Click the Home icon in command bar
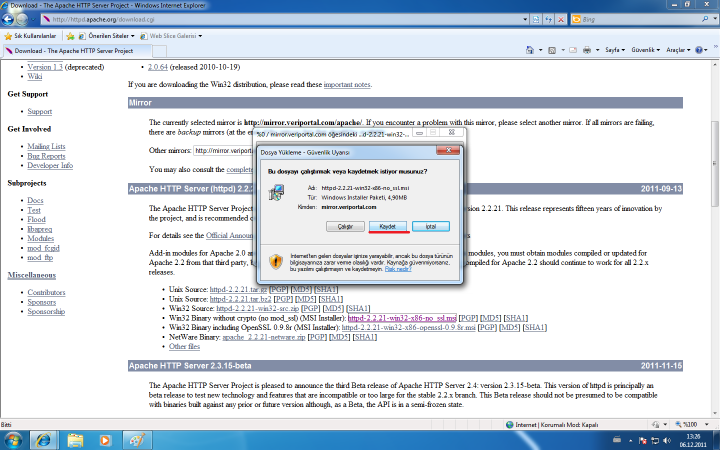The height and width of the screenshot is (450, 720). pos(530,50)
